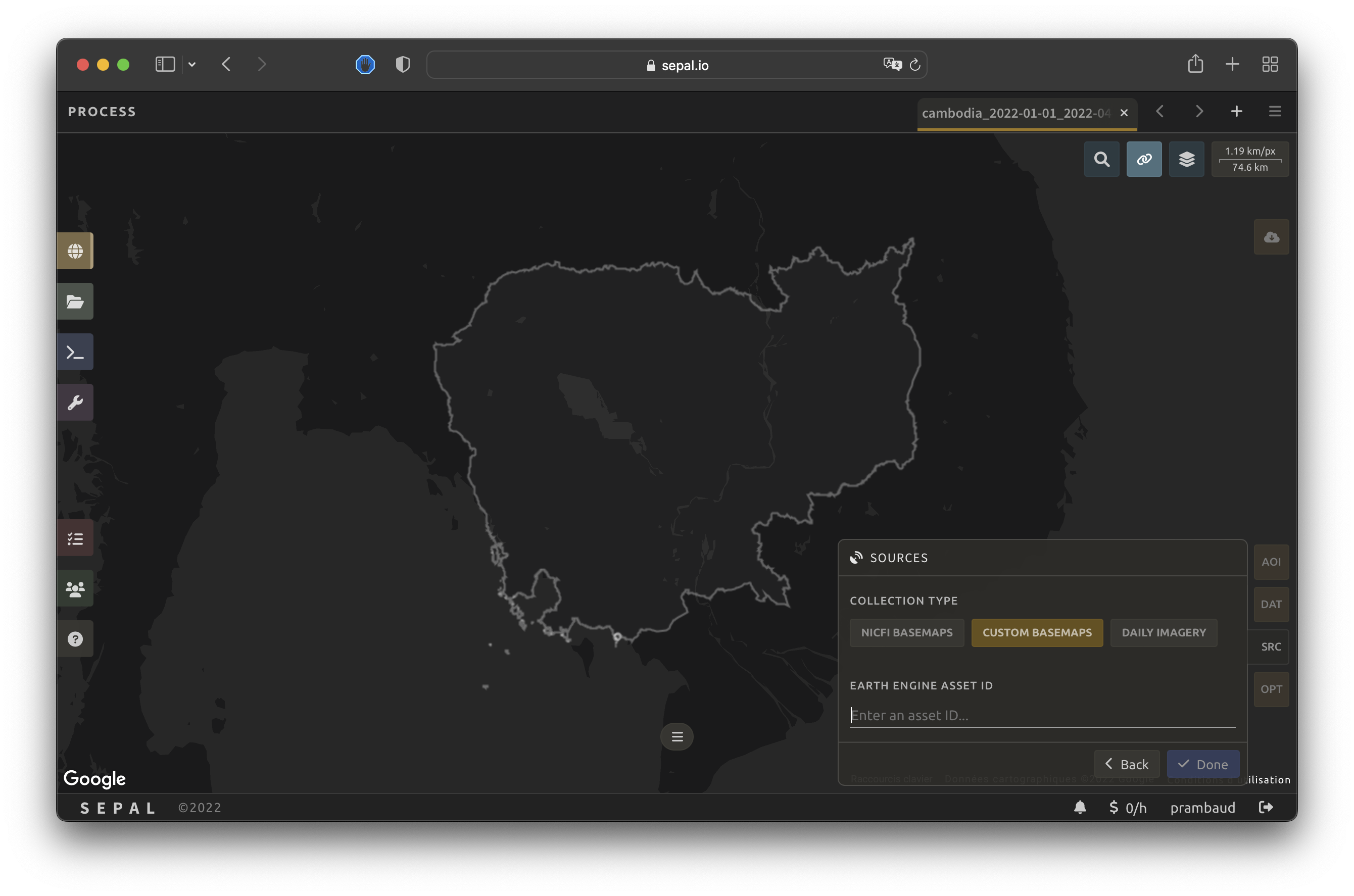Open the Files folder icon in sidebar
This screenshot has width=1354, height=896.
tap(75, 301)
